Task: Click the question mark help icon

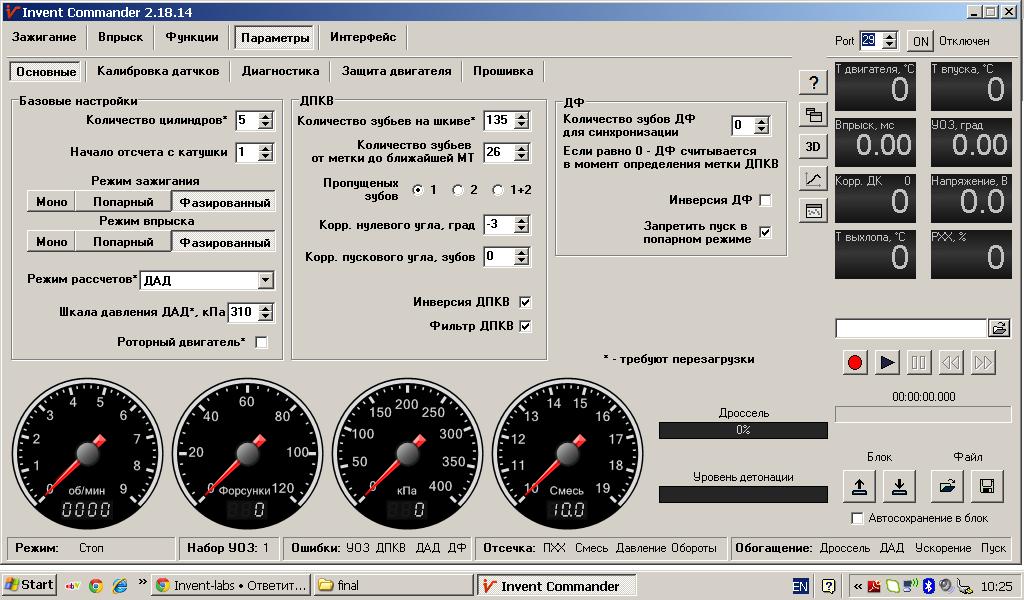Action: coord(813,83)
